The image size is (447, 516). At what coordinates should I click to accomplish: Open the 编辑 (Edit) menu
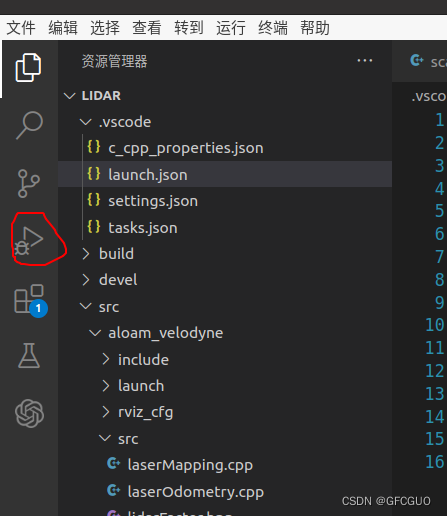click(63, 28)
